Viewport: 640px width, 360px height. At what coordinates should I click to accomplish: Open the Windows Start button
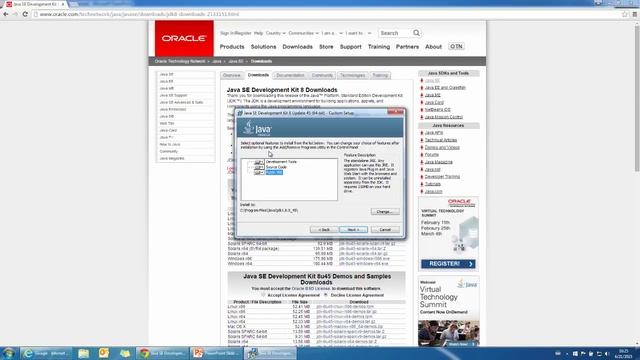(9, 353)
